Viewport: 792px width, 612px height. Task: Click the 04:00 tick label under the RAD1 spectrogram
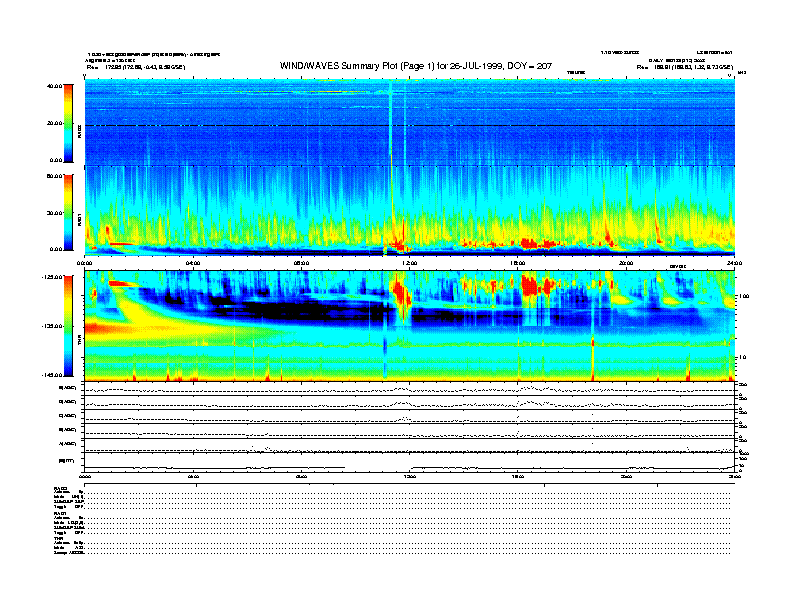192,263
